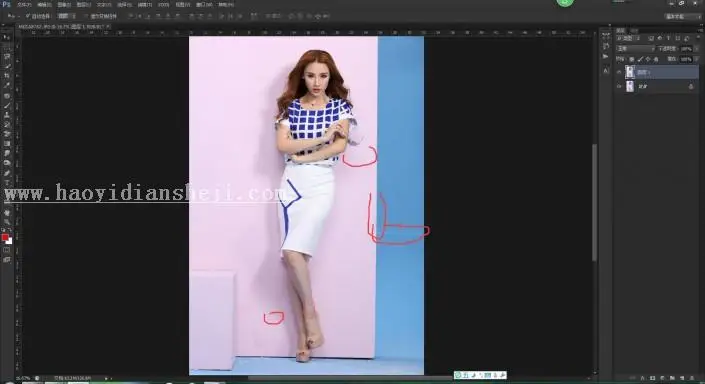Open Help menu
The width and height of the screenshot is (705, 384).
226,4
